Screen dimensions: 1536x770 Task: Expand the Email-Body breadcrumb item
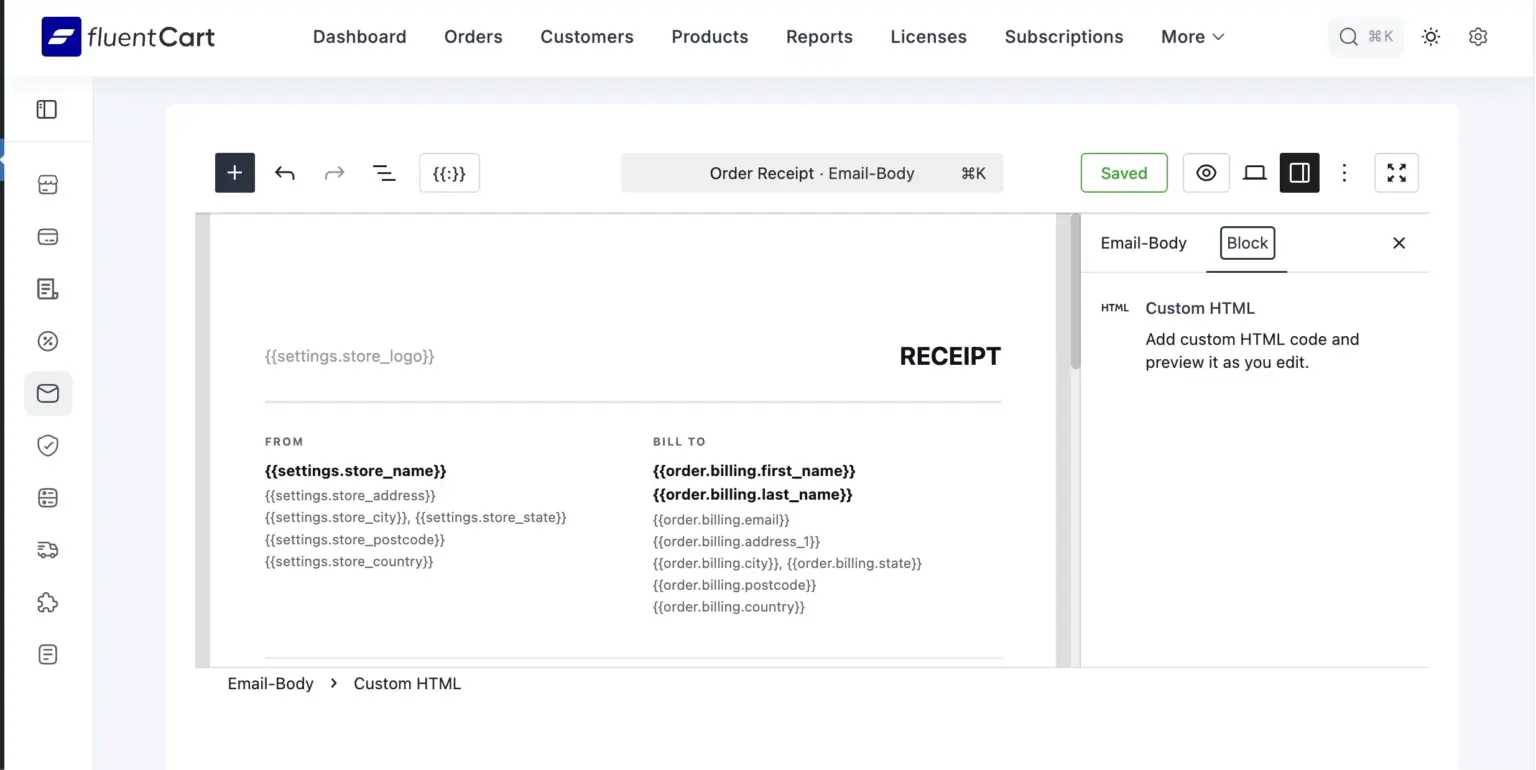coord(270,683)
